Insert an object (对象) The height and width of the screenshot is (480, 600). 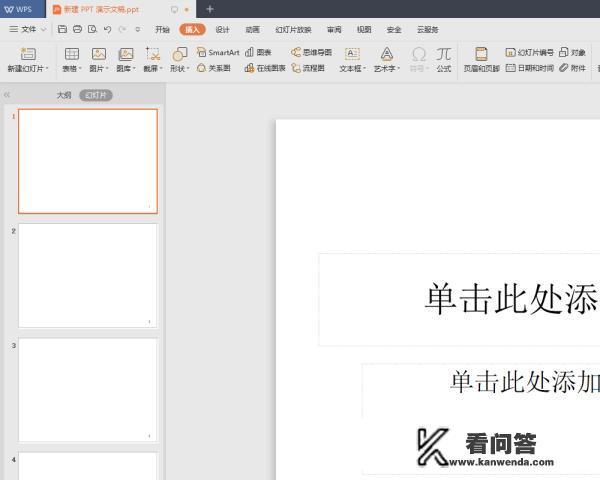tap(572, 52)
